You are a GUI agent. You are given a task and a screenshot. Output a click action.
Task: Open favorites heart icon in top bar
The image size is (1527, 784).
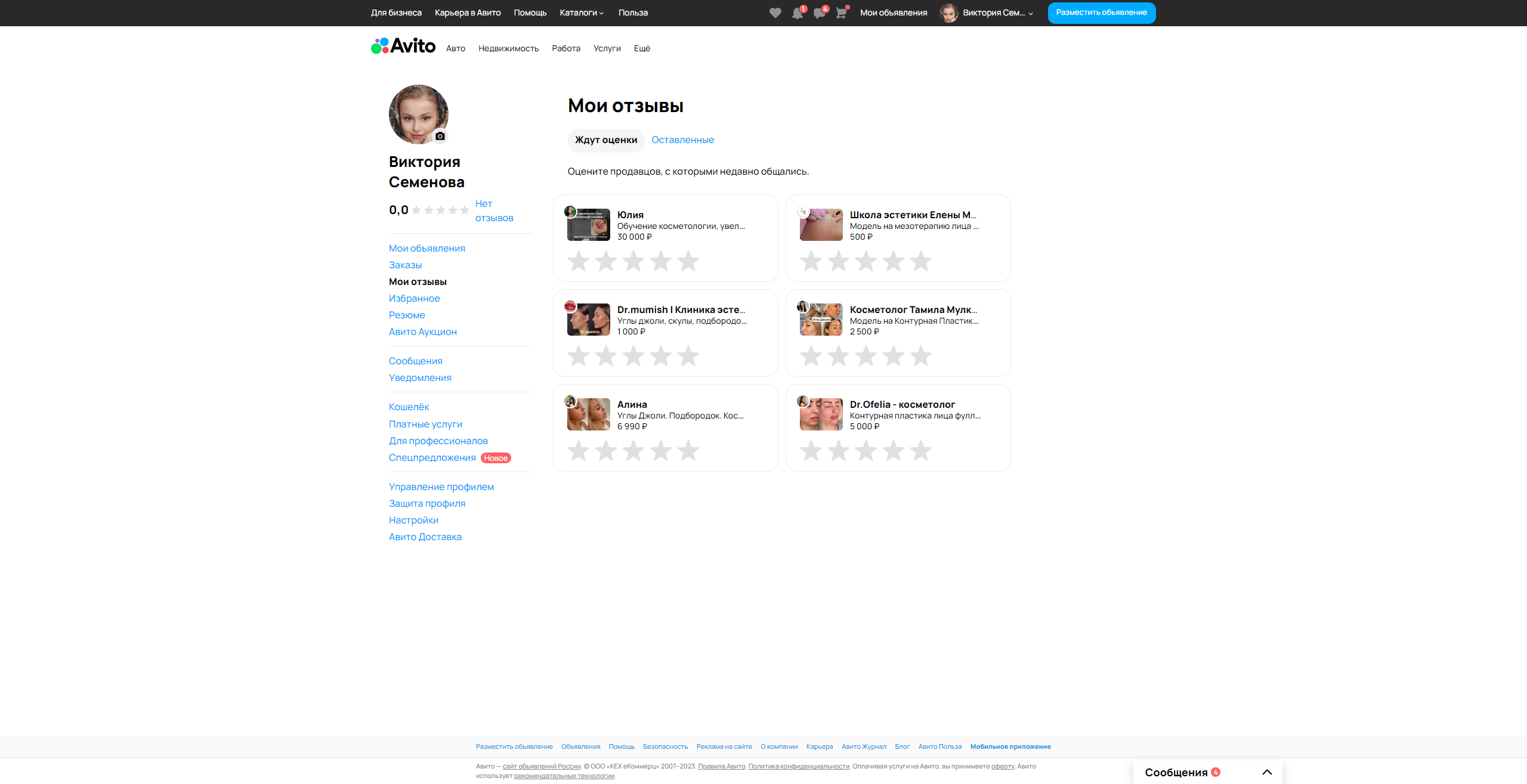click(775, 13)
